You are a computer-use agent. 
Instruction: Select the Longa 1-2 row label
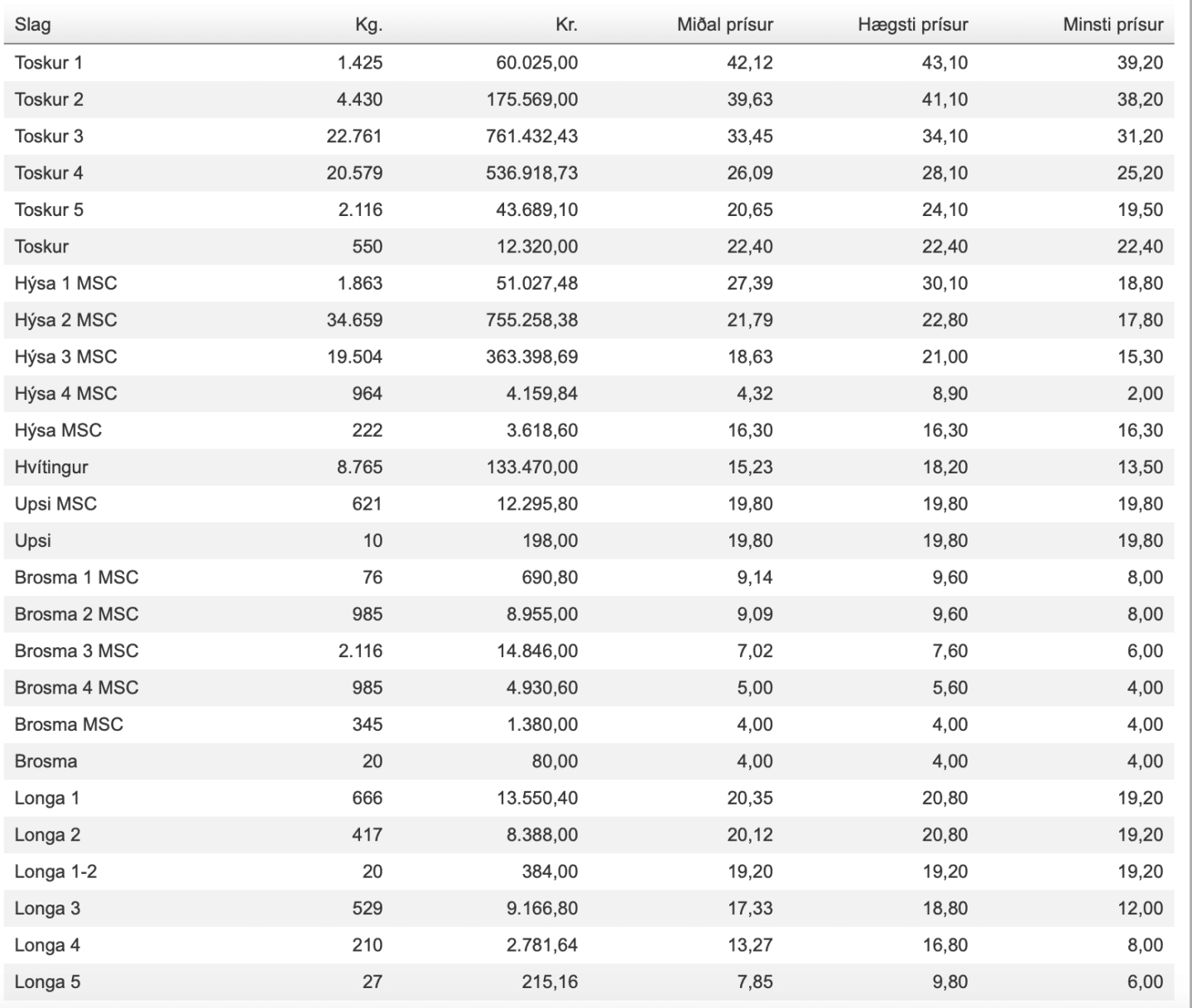pos(55,872)
